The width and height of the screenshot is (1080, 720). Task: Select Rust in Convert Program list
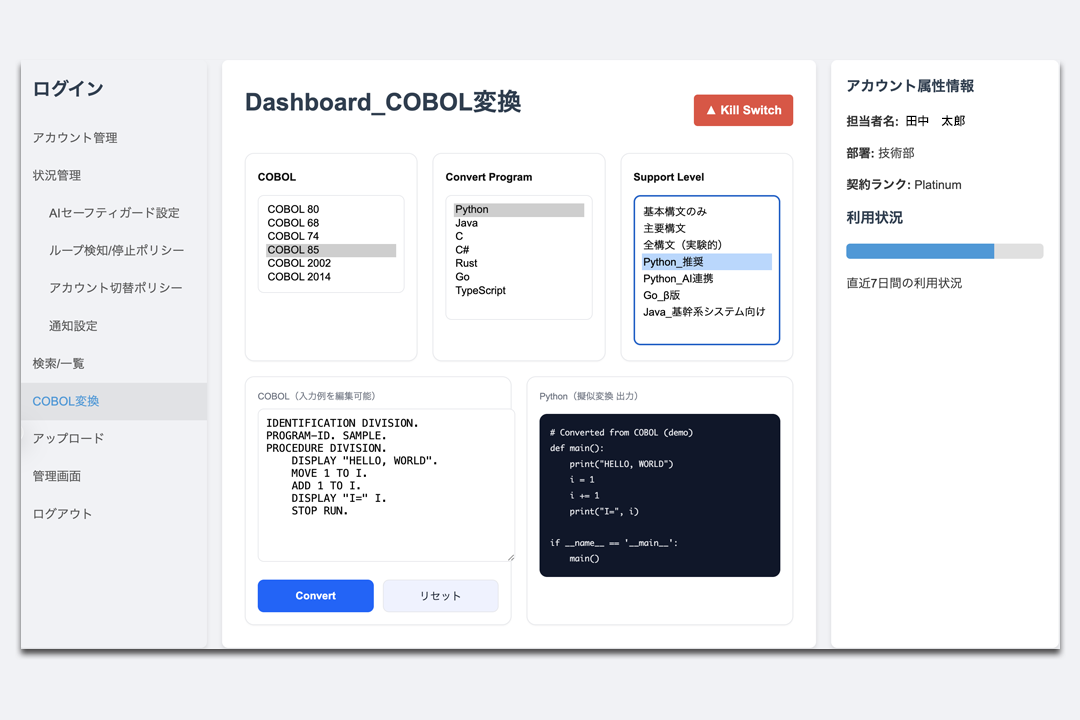coord(519,263)
